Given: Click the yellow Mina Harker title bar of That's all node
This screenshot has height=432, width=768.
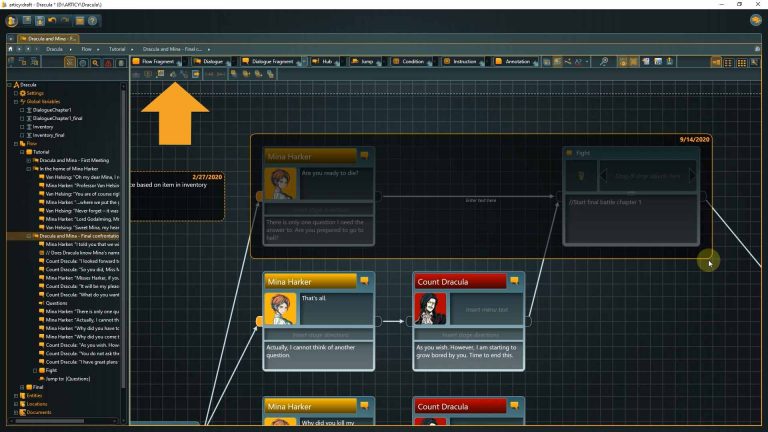Looking at the screenshot, I should (310, 282).
